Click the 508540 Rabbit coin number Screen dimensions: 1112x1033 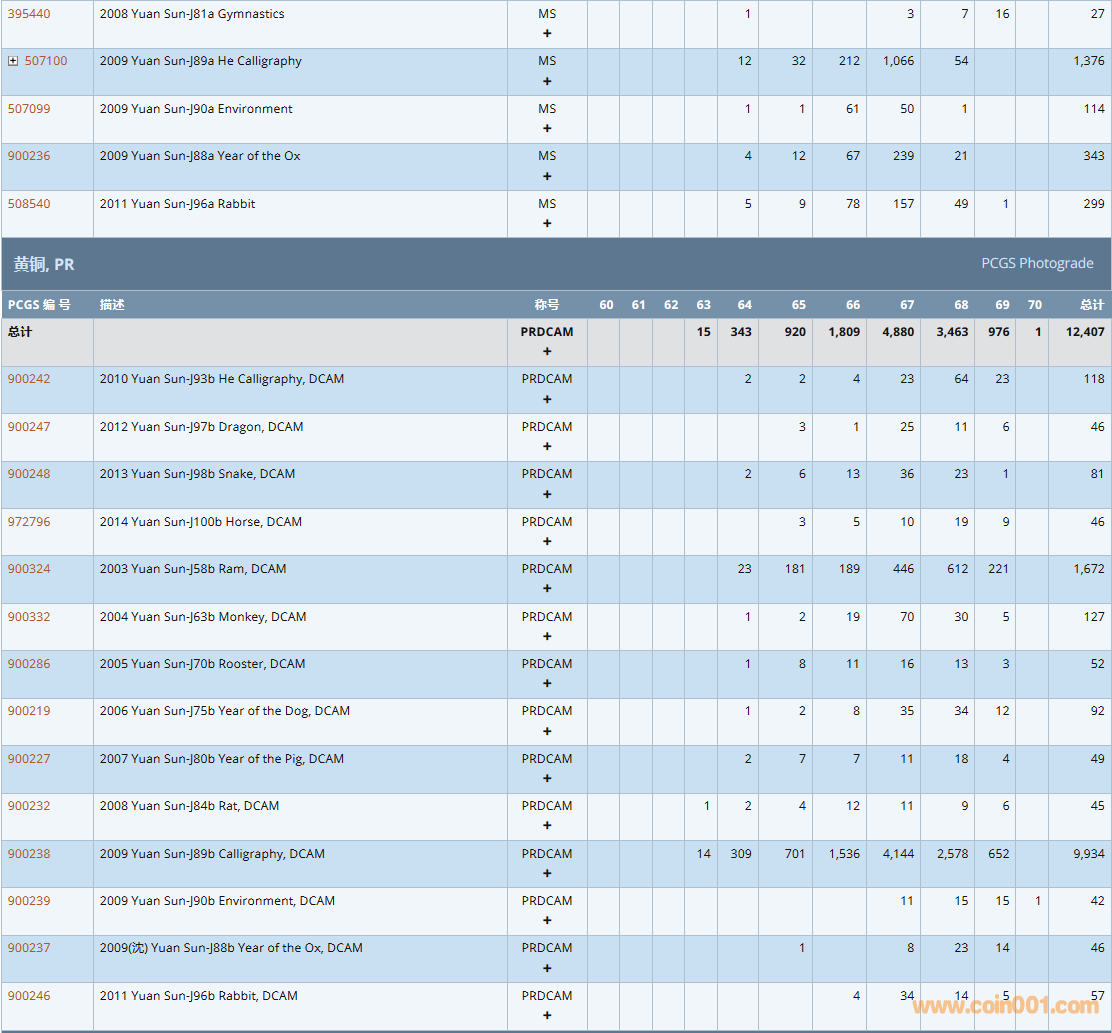click(28, 204)
